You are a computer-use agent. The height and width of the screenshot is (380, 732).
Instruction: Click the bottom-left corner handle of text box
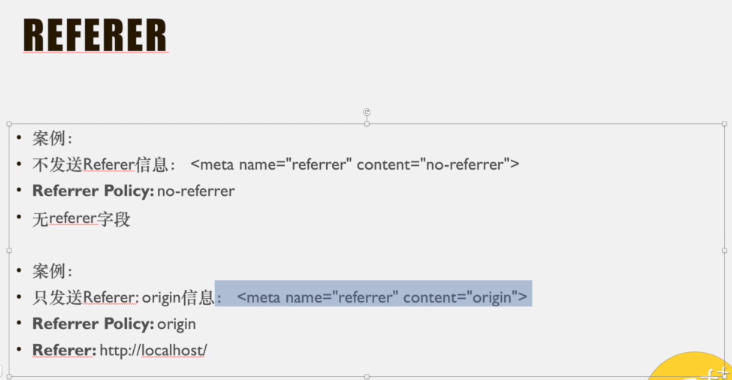pyautogui.click(x=9, y=376)
